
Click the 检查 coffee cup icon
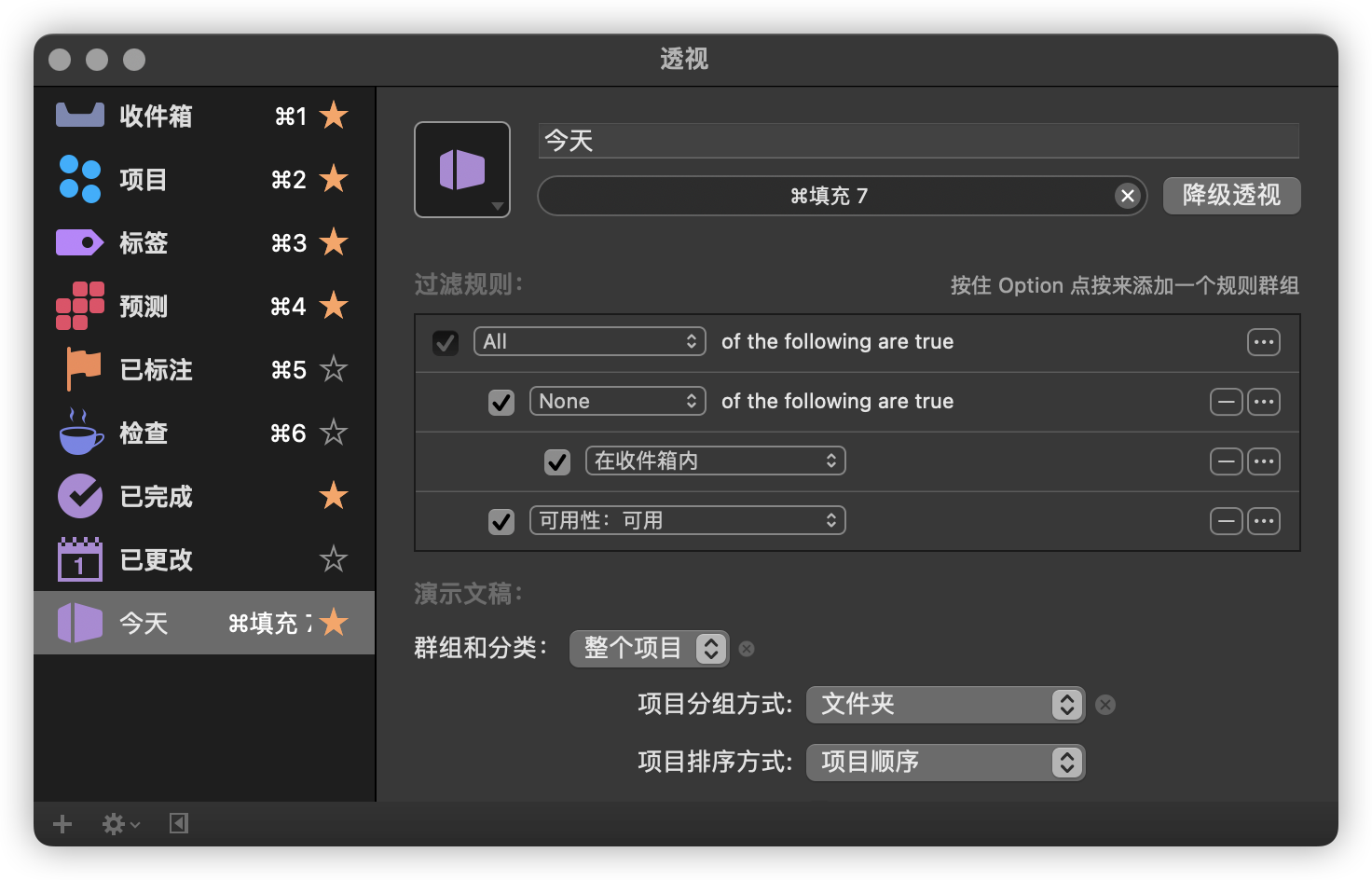click(79, 432)
